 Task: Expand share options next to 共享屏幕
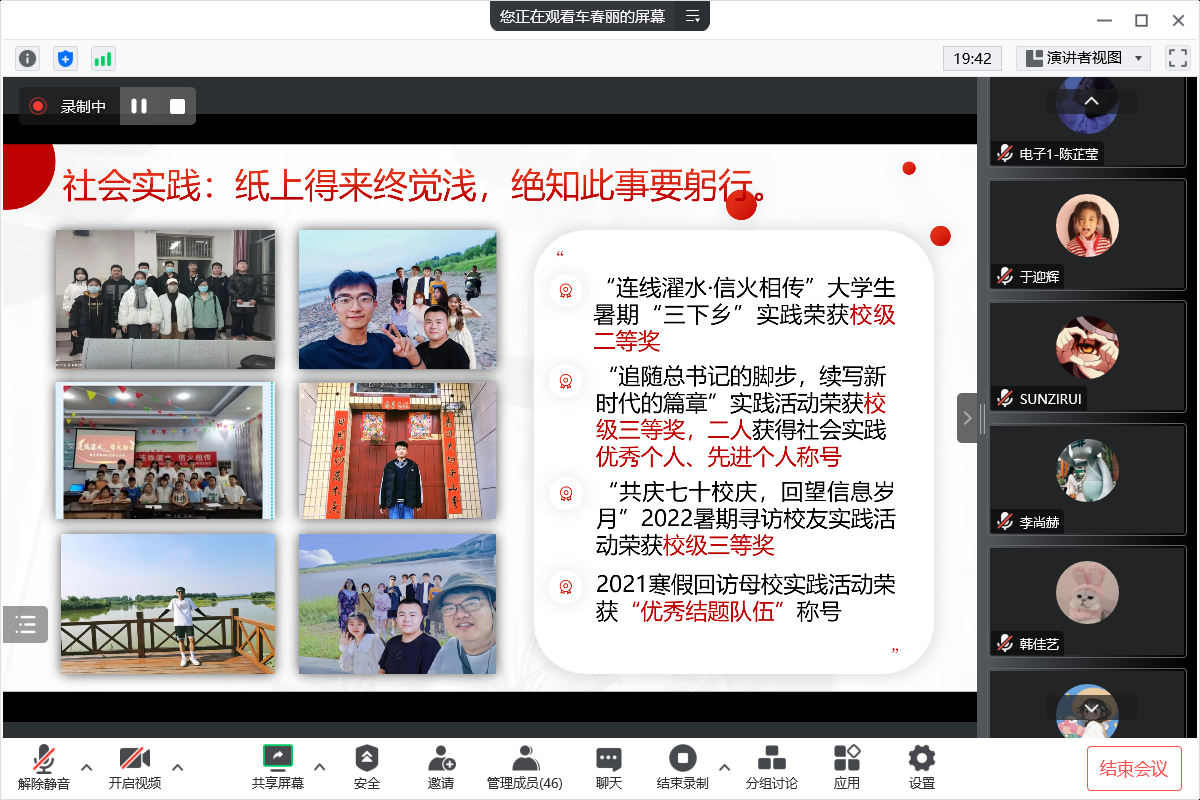(319, 770)
